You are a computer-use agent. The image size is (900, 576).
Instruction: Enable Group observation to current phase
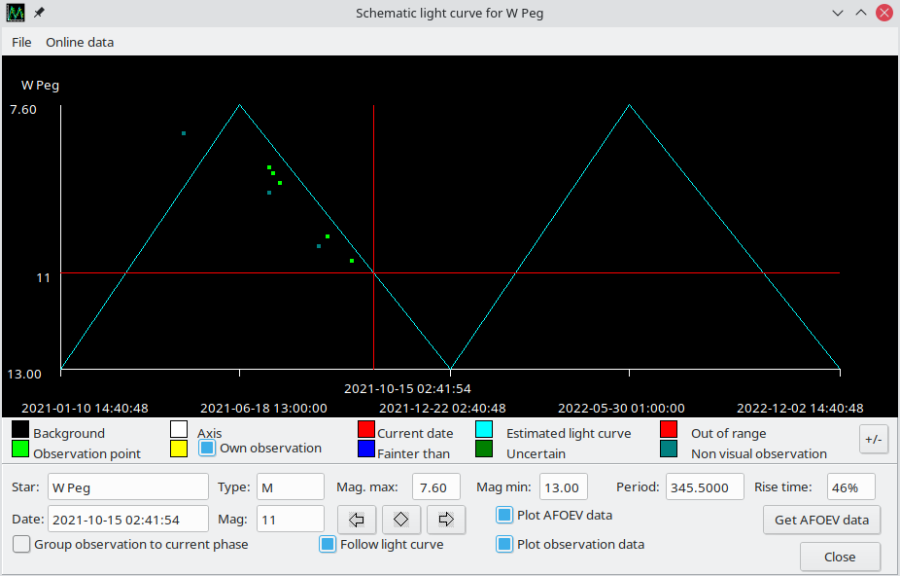coord(21,544)
